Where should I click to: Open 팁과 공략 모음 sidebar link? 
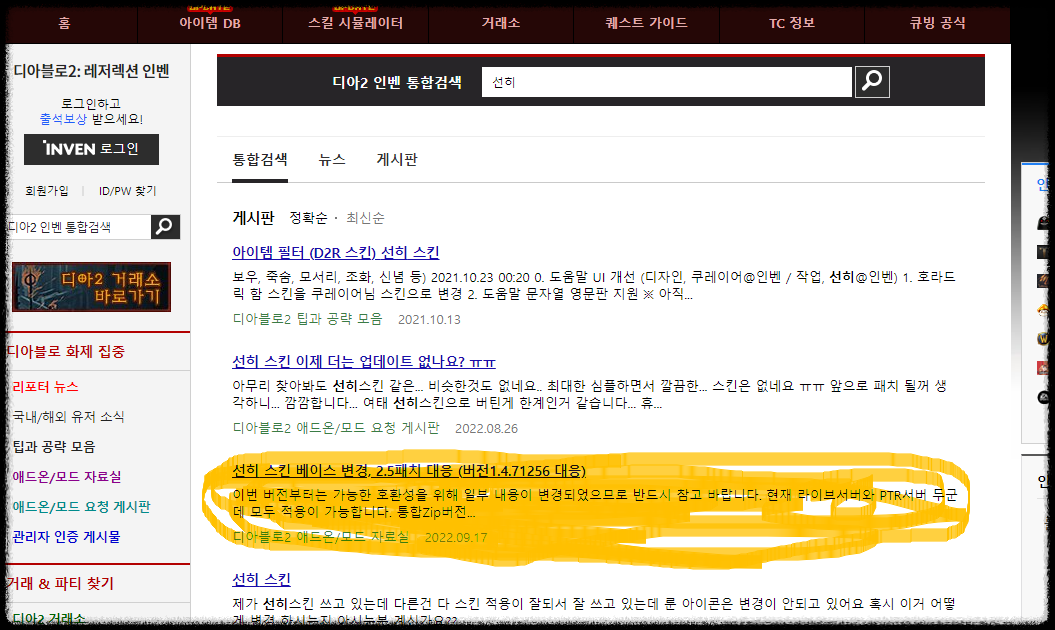[54, 447]
